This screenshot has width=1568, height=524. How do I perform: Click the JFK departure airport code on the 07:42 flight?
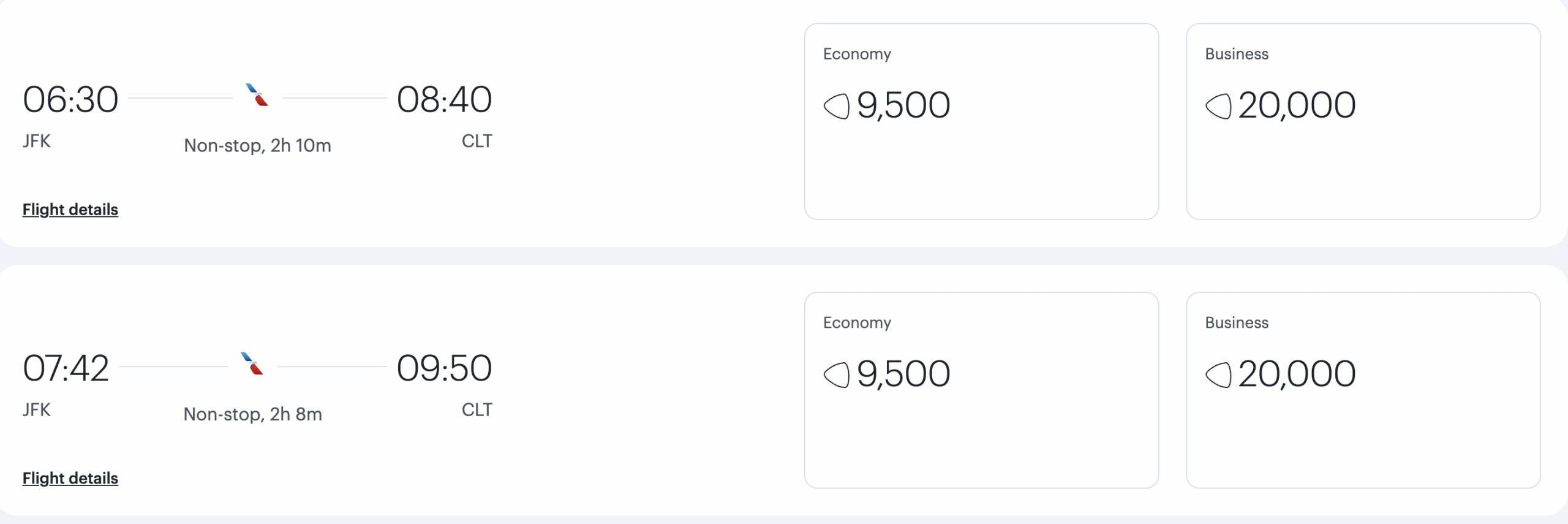pyautogui.click(x=38, y=411)
